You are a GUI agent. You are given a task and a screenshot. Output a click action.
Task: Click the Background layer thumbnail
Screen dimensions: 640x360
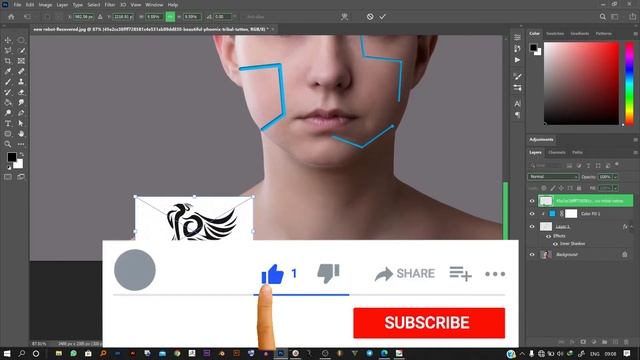(546, 255)
